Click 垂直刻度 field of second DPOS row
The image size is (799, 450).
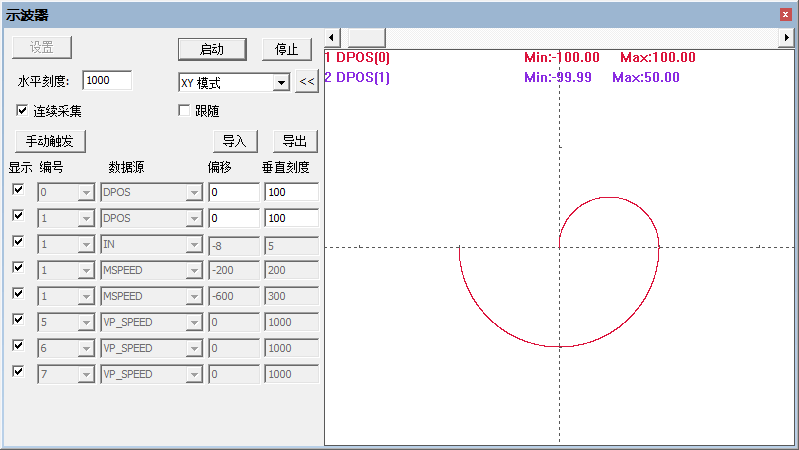click(291, 218)
